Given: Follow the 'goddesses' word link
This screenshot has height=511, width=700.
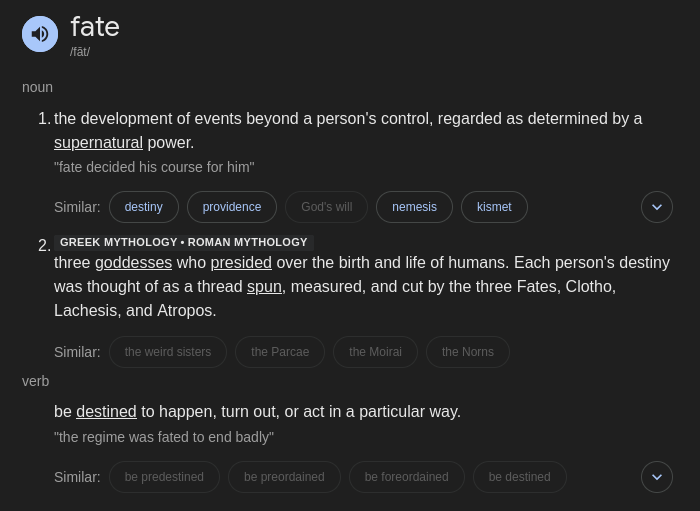Looking at the screenshot, I should click(x=133, y=263).
